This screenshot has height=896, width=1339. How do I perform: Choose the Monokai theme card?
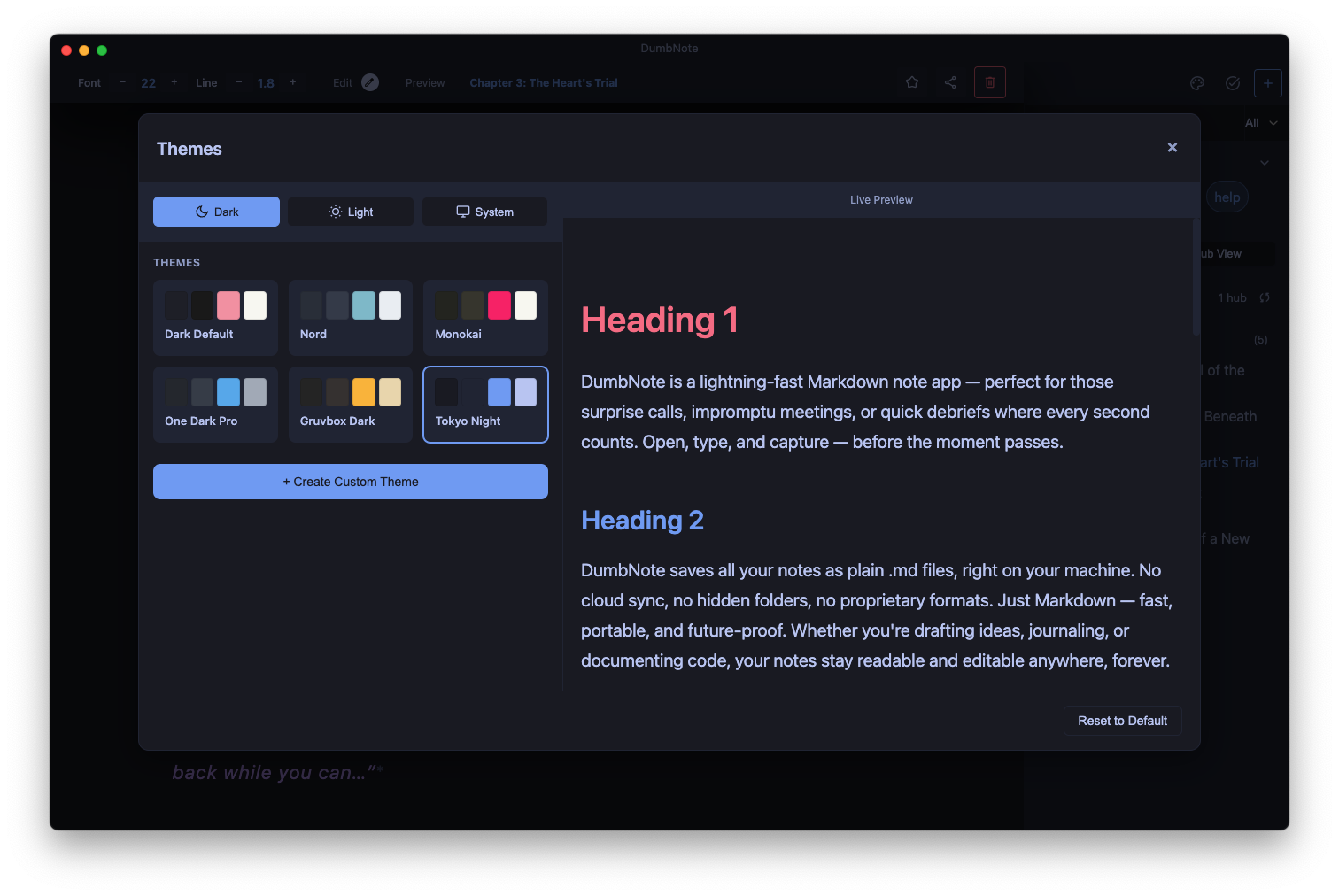(485, 318)
